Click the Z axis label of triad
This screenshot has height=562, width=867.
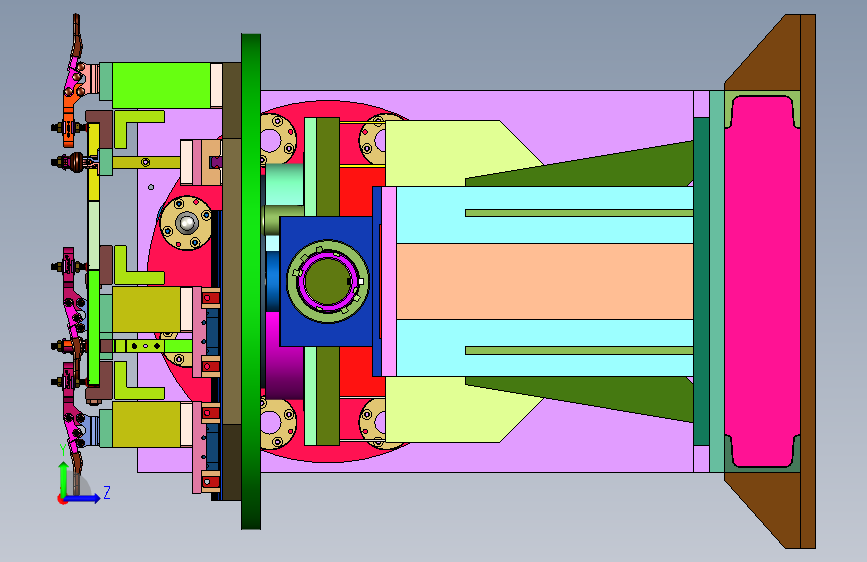(107, 492)
